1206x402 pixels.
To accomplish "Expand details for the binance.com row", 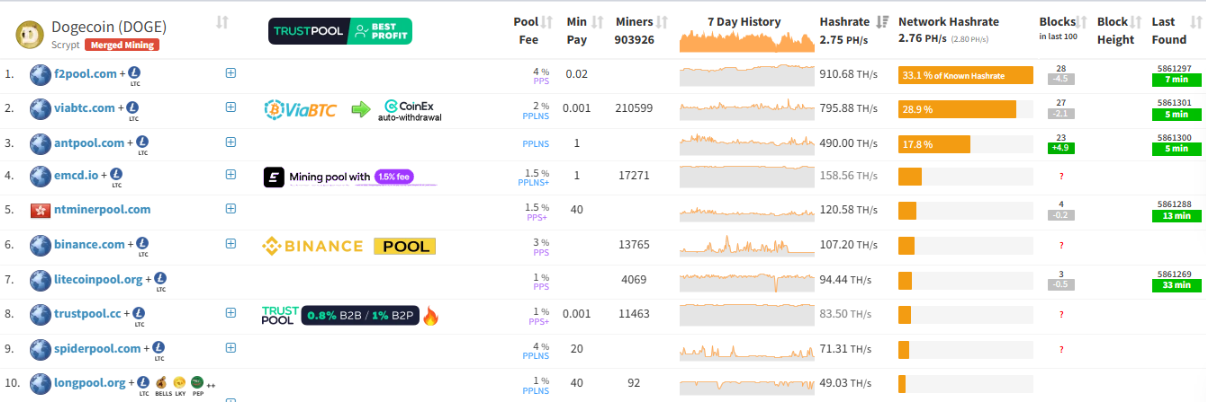I will coord(231,243).
